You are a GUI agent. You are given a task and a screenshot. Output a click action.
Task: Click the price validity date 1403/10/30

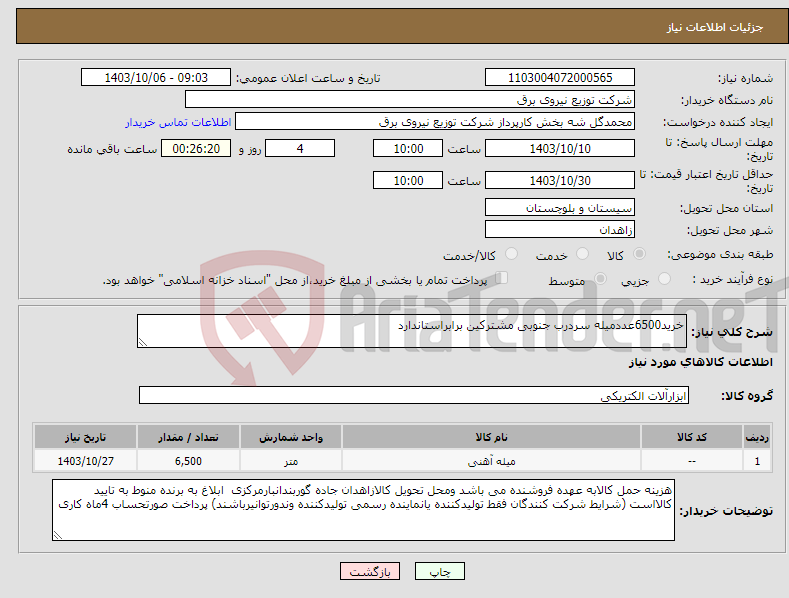click(x=560, y=180)
